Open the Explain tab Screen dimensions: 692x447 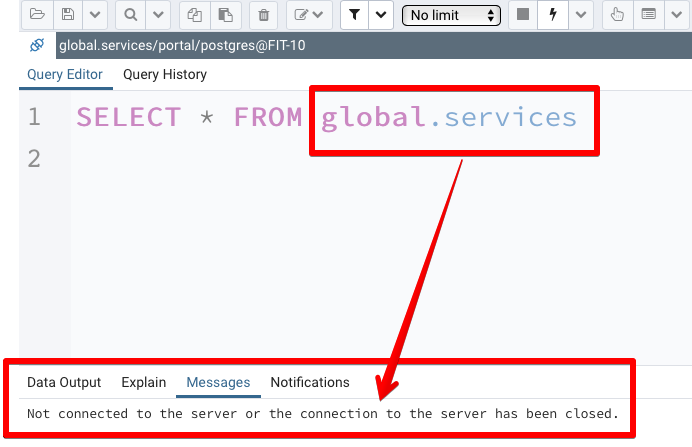coord(144,382)
